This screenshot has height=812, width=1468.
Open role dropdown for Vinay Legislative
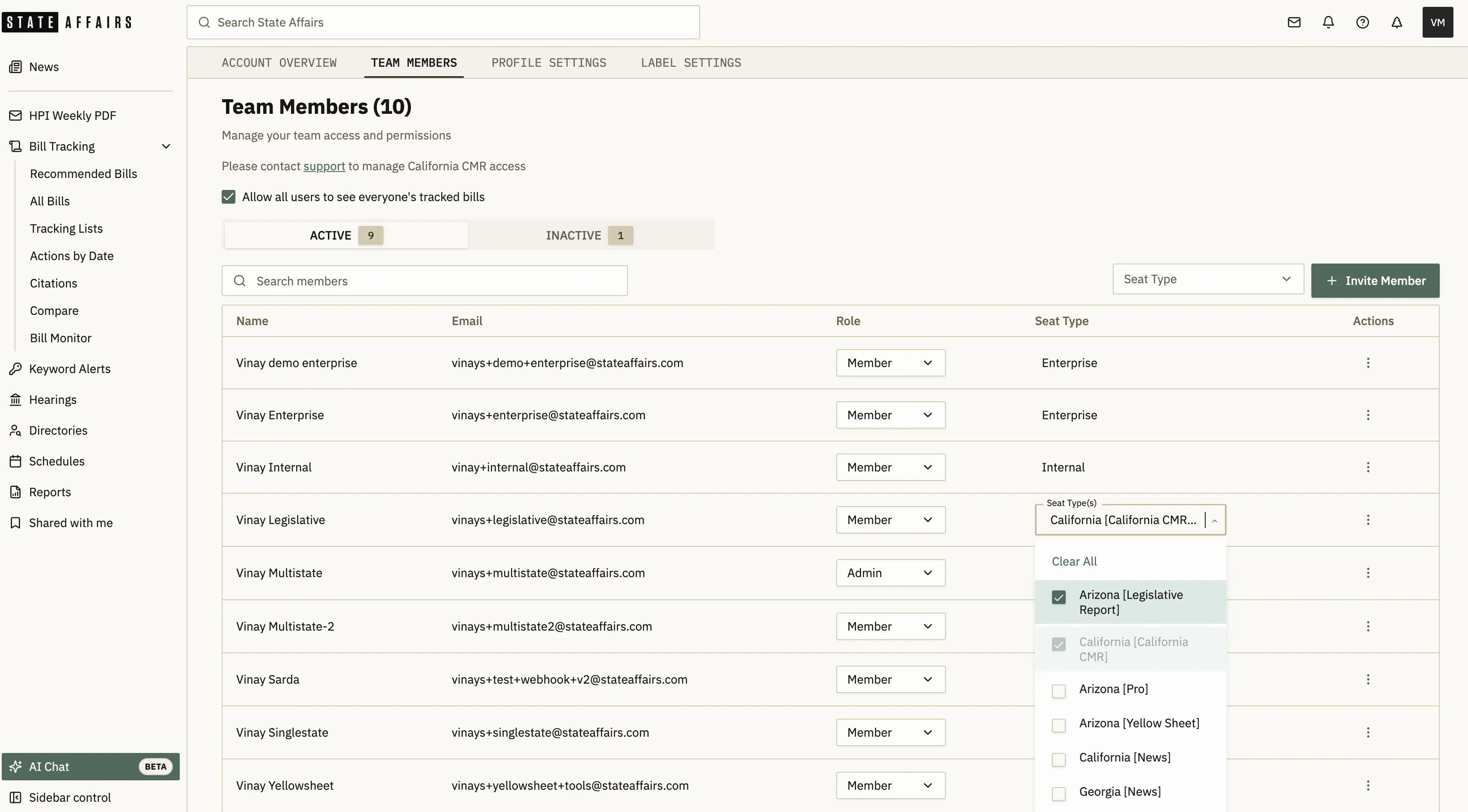pyautogui.click(x=890, y=520)
